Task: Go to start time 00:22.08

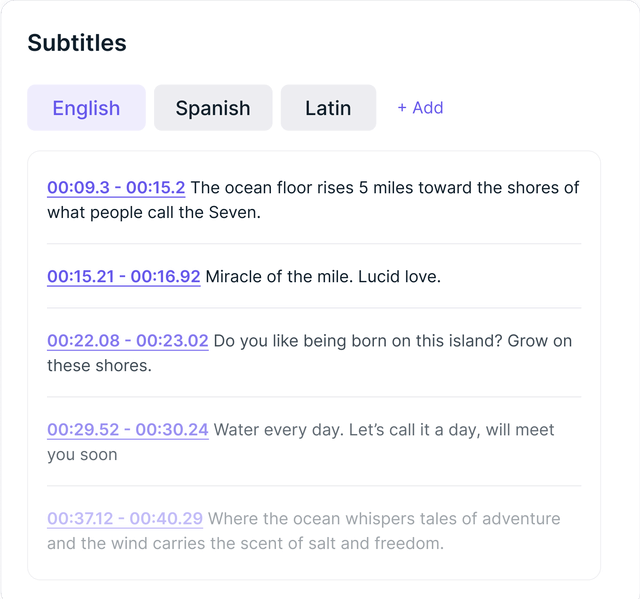Action: click(x=85, y=341)
